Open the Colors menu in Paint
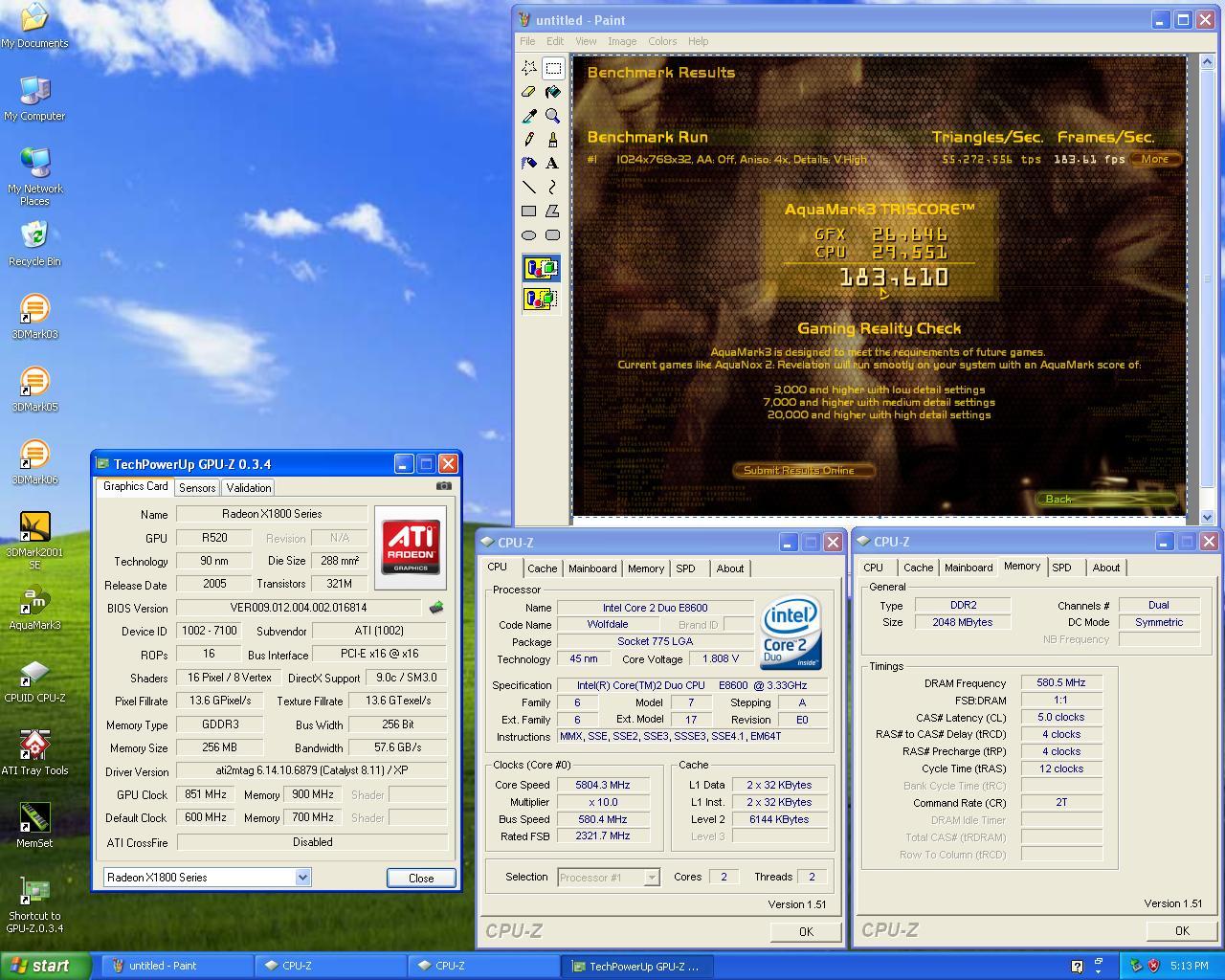The height and width of the screenshot is (980, 1225). (662, 41)
